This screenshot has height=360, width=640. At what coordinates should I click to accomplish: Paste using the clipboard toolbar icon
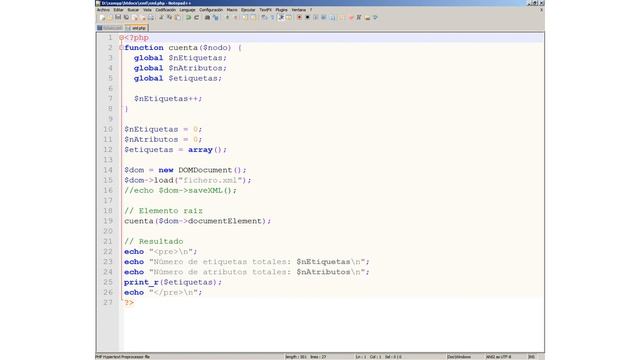click(x=178, y=18)
